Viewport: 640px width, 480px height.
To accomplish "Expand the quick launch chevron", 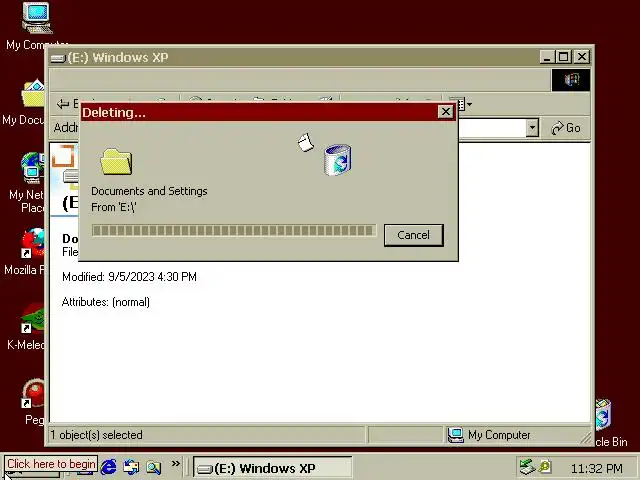I will [176, 464].
